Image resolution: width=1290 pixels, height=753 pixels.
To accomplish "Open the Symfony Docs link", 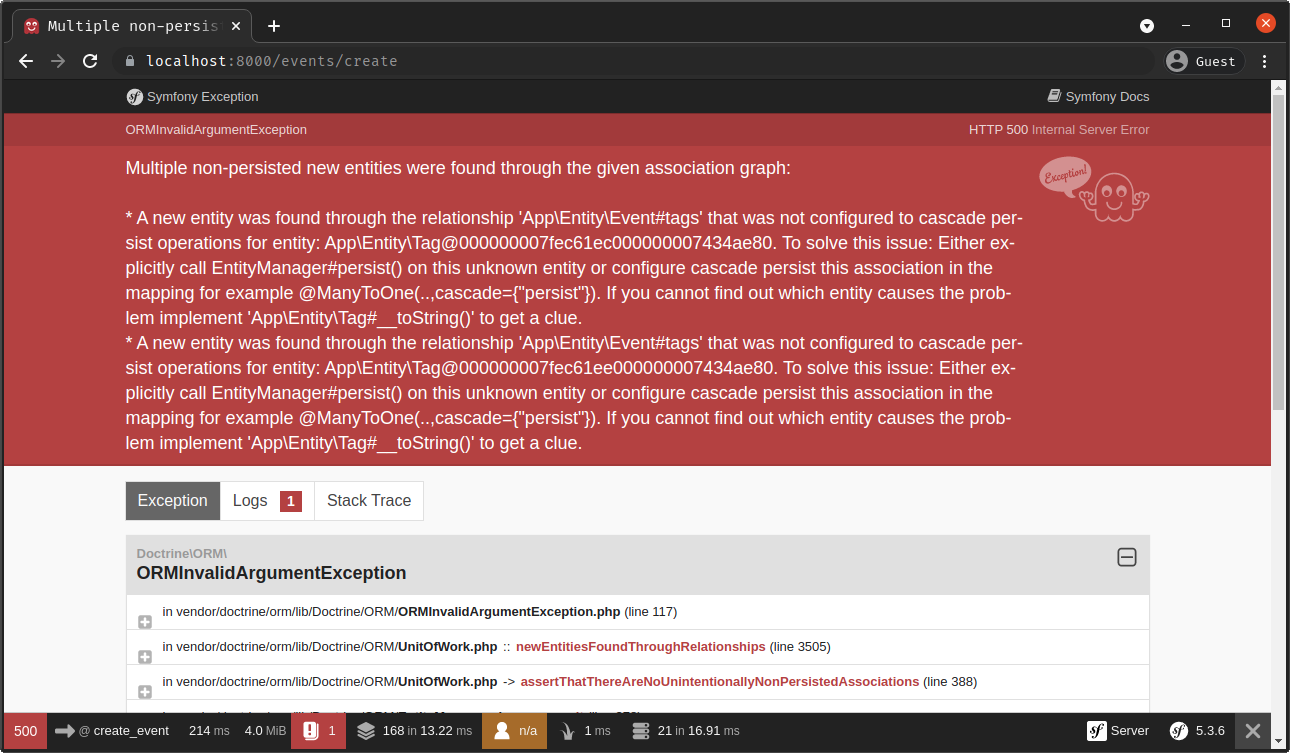I will (1098, 97).
